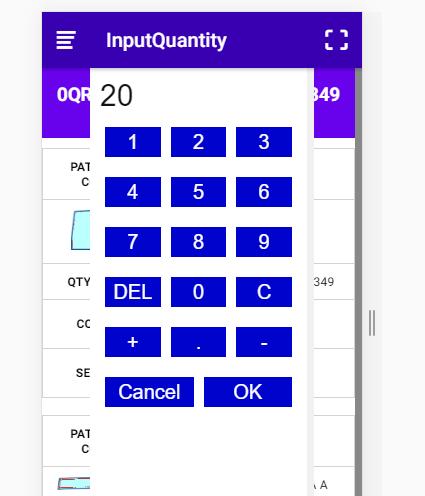Screen dimensions: 425x496
Task: Tap the decimal point key
Action: pos(198,342)
